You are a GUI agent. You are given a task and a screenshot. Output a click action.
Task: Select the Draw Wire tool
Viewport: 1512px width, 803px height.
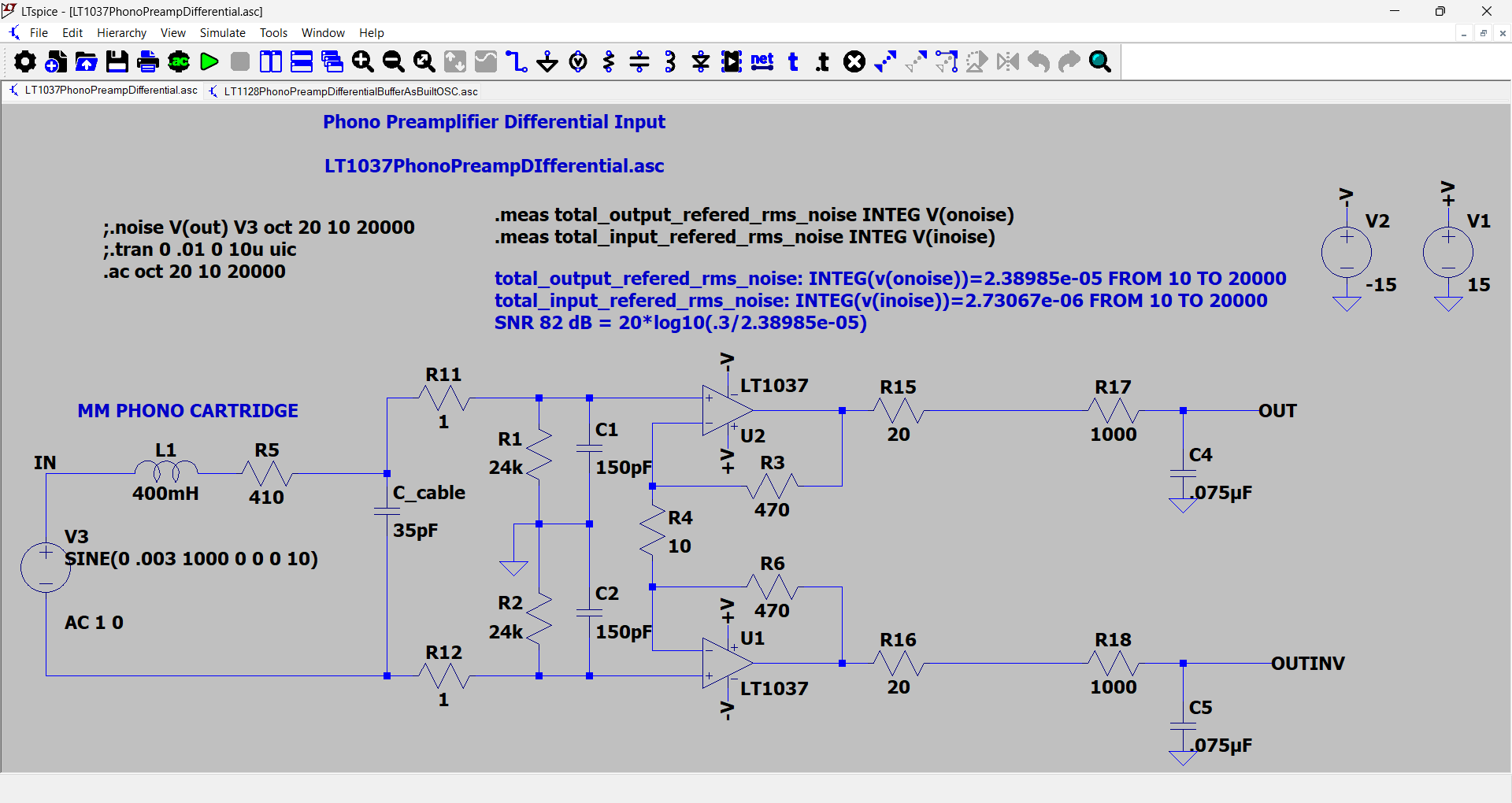[x=517, y=61]
